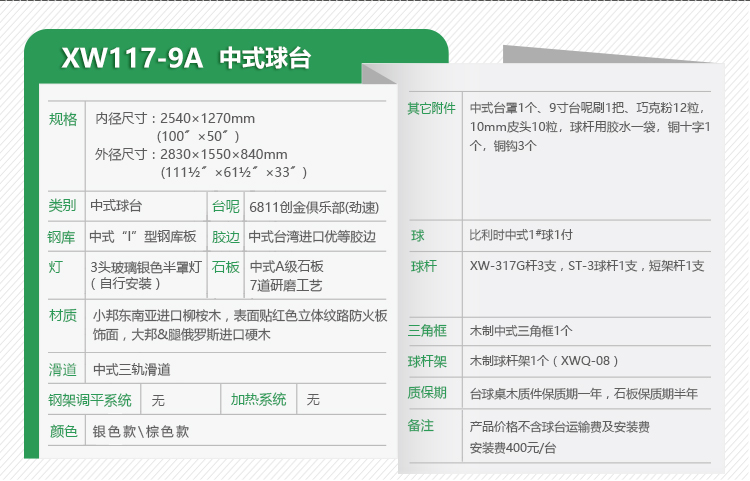The image size is (750, 481).
Task: Click the 中式球台 category value
Action: 116,206
